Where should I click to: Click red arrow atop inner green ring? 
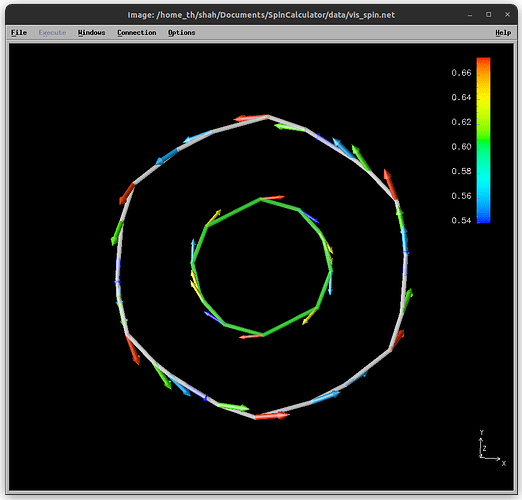[x=272, y=198]
